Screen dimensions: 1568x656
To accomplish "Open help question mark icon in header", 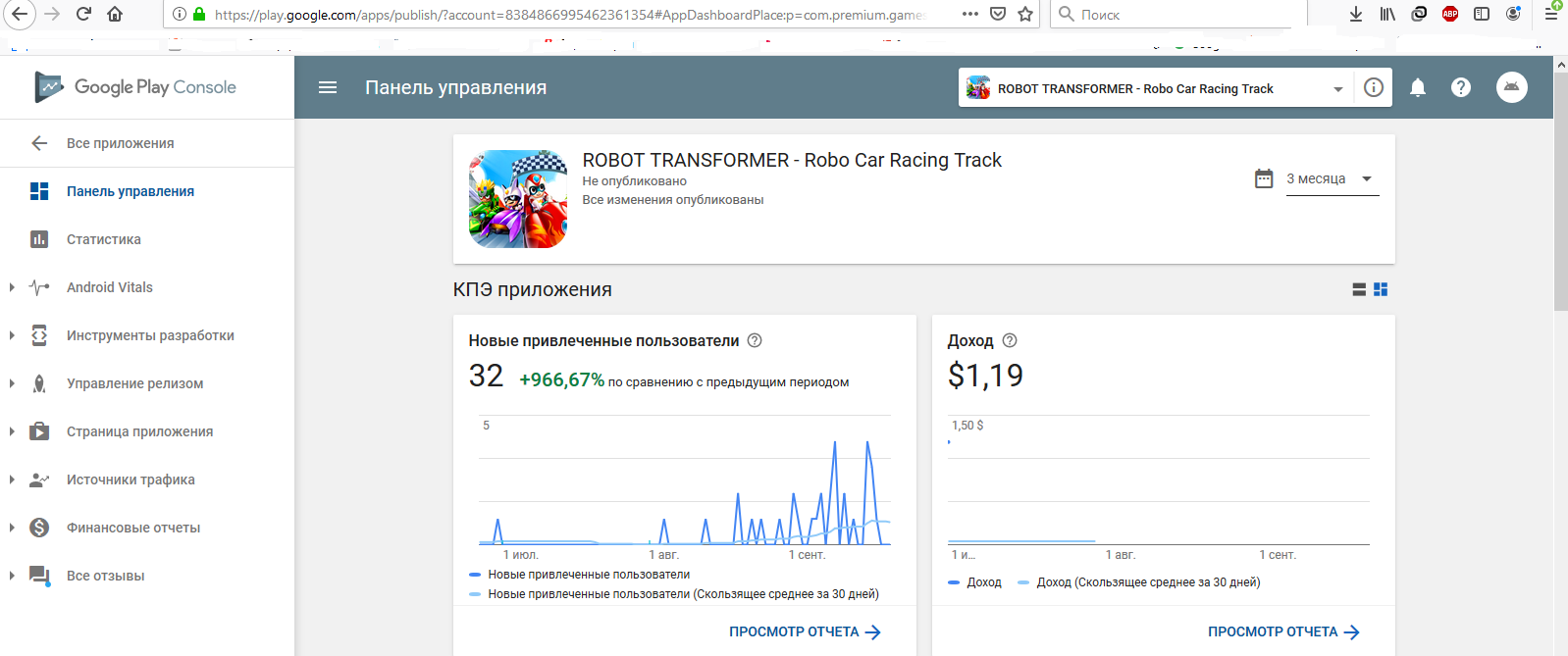I will click(x=1461, y=87).
